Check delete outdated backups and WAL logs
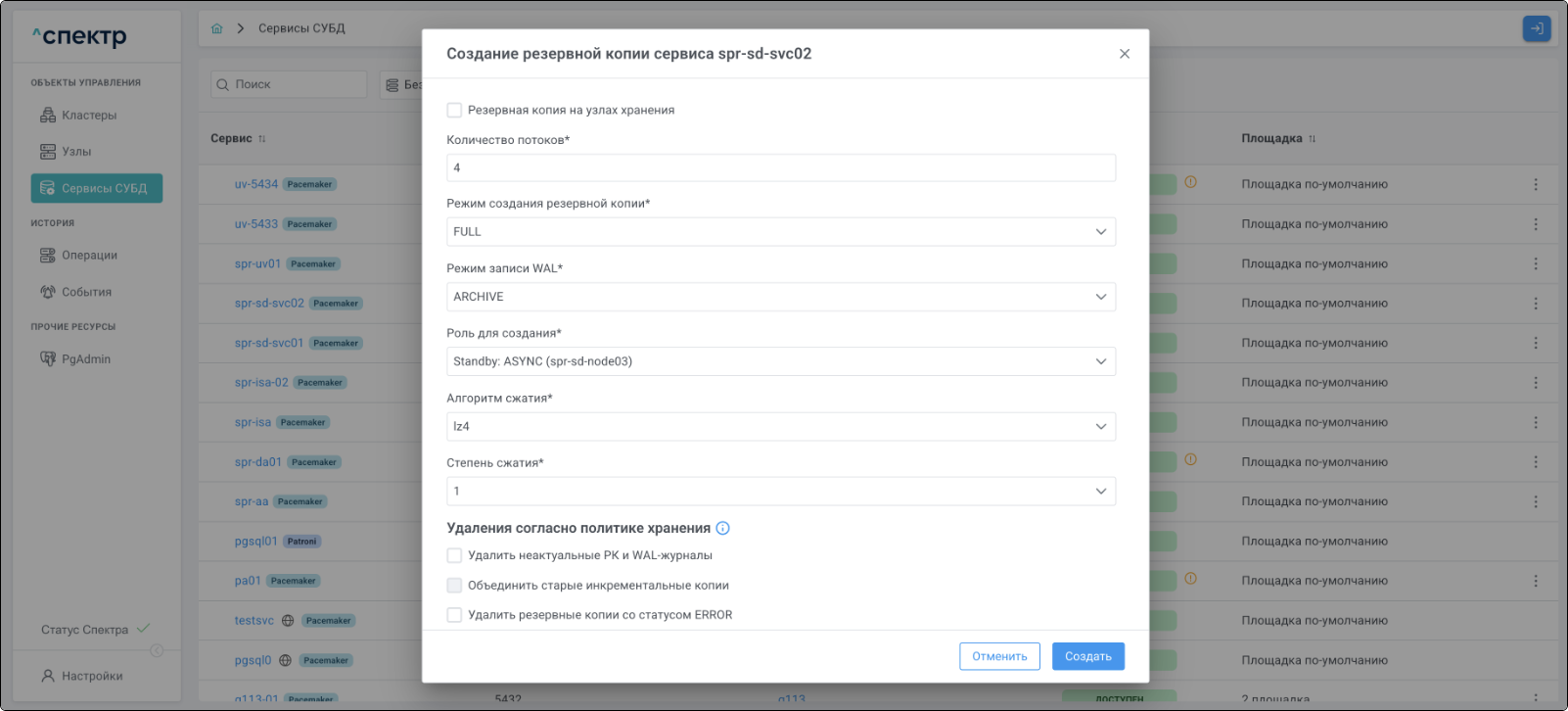Viewport: 1568px width, 711px height. [x=454, y=555]
